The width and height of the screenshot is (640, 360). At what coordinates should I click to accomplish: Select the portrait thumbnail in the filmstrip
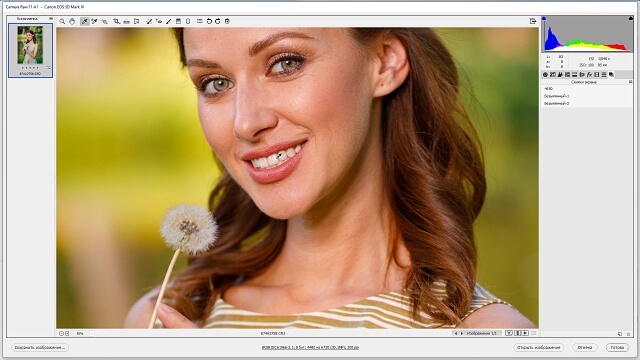pyautogui.click(x=30, y=50)
